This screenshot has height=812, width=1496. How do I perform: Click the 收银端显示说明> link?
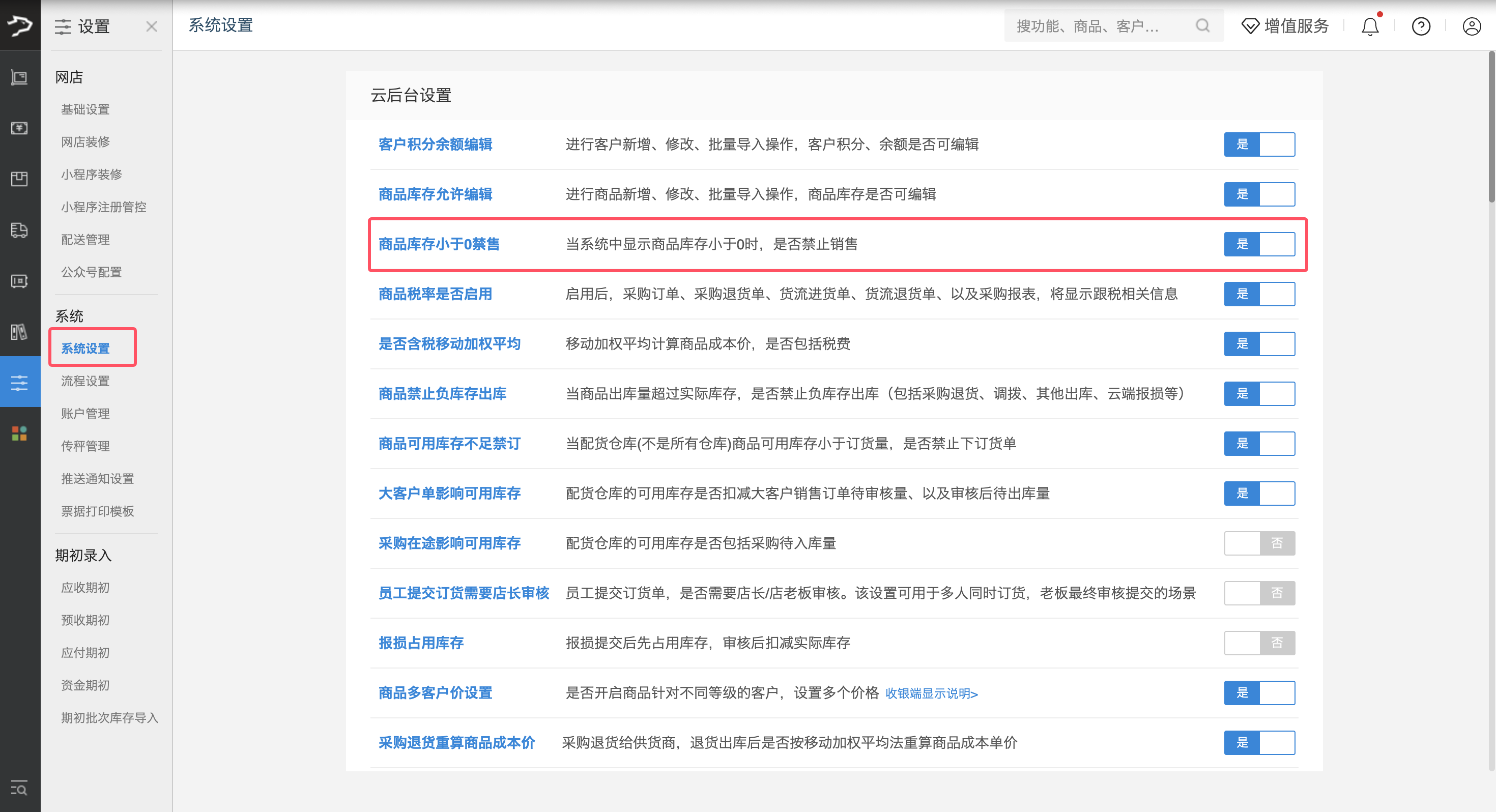pyautogui.click(x=932, y=693)
